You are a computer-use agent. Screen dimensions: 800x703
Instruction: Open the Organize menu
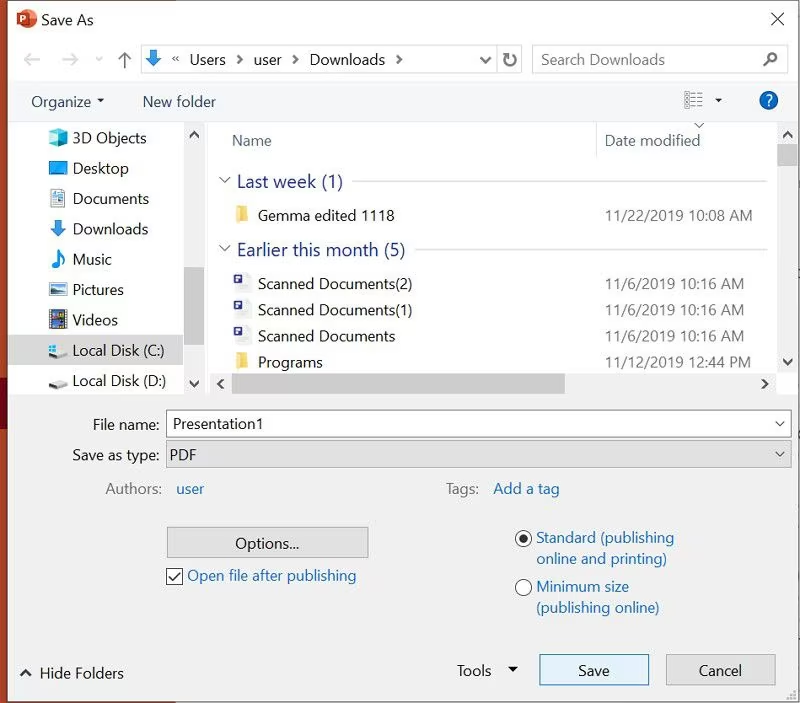[67, 102]
